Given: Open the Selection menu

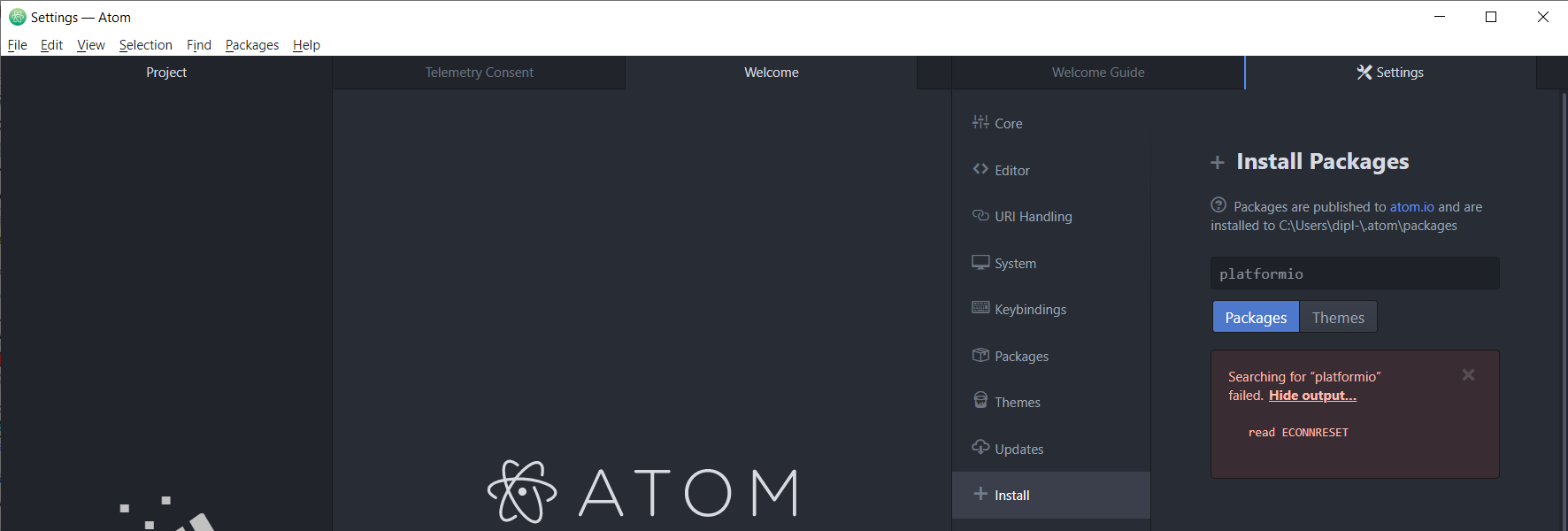Looking at the screenshot, I should coord(146,45).
